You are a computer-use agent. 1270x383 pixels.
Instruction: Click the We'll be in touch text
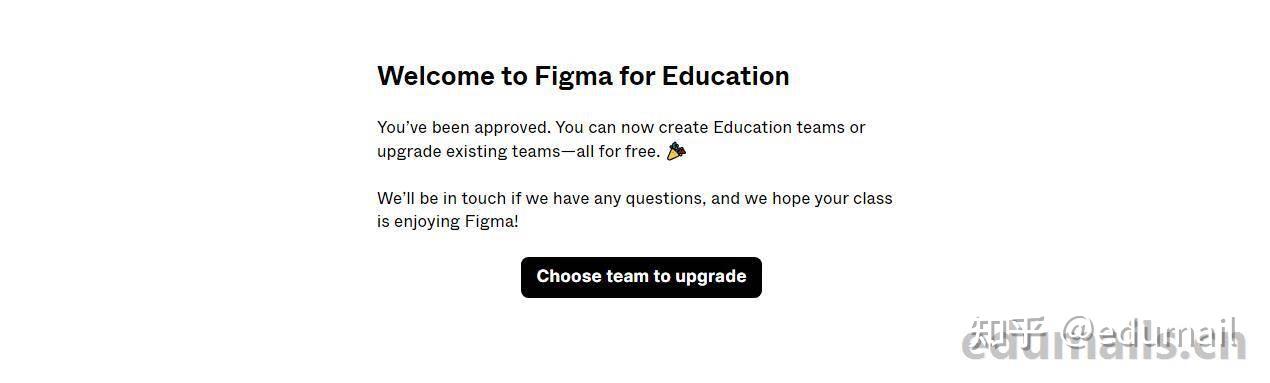[x=442, y=198]
